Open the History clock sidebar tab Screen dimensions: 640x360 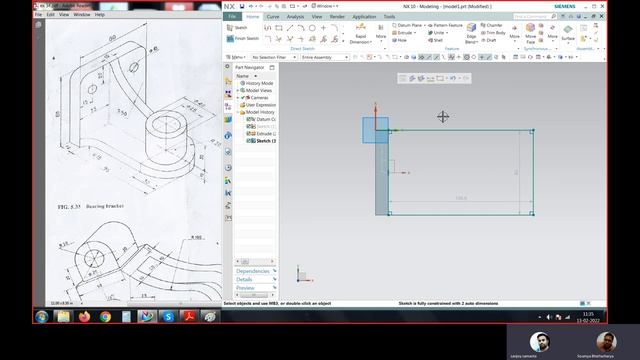coord(228,168)
